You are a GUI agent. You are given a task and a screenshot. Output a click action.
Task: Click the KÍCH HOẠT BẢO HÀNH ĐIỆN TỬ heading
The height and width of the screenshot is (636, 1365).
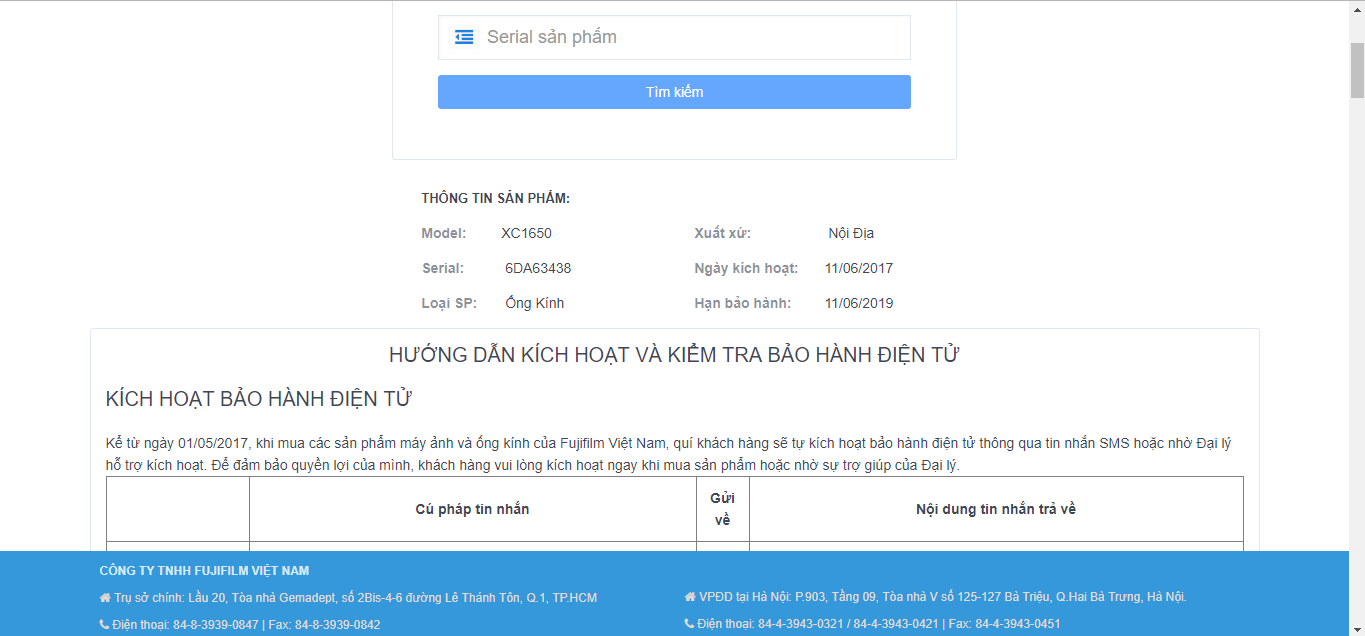(259, 399)
